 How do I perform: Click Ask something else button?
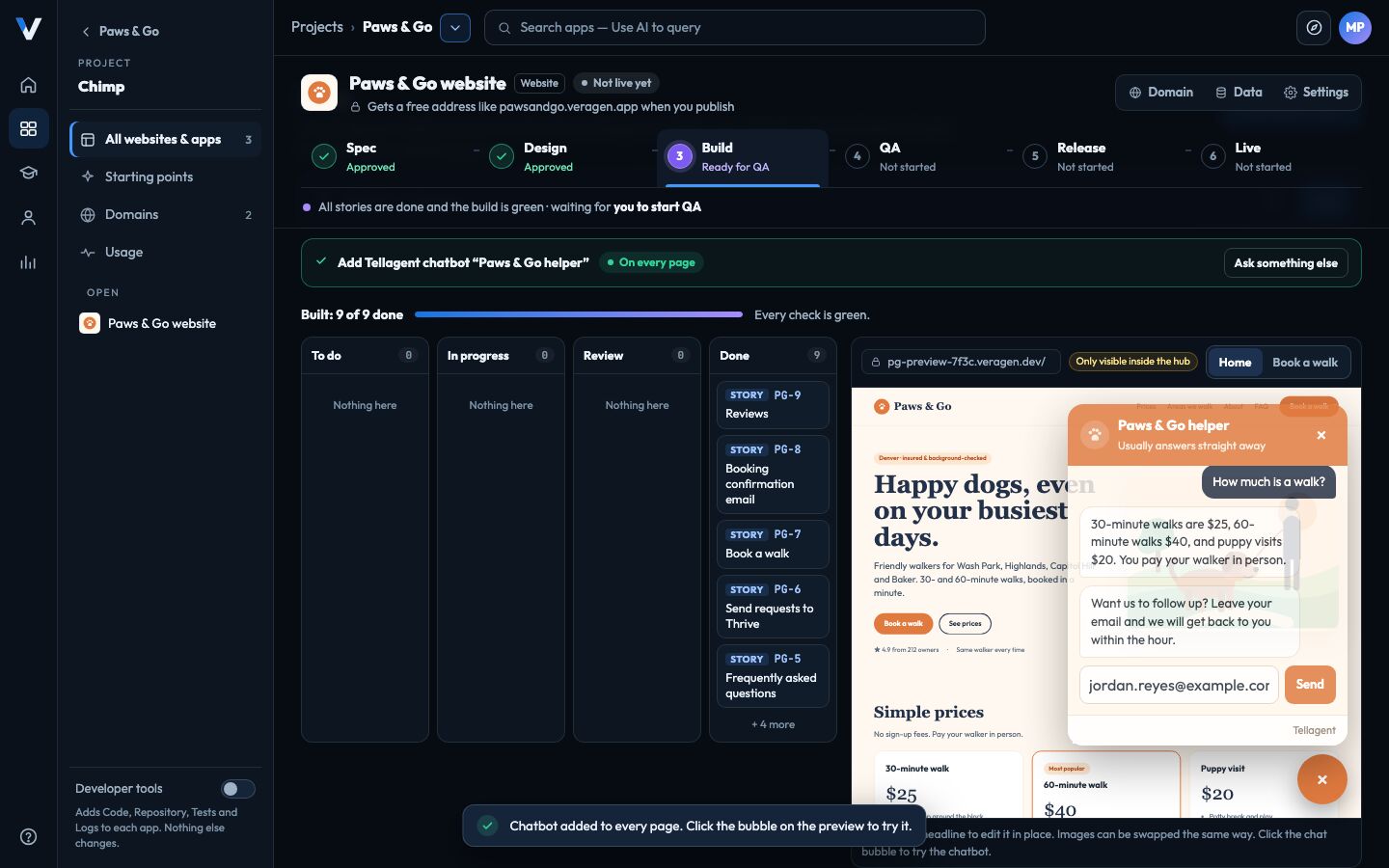pos(1286,263)
